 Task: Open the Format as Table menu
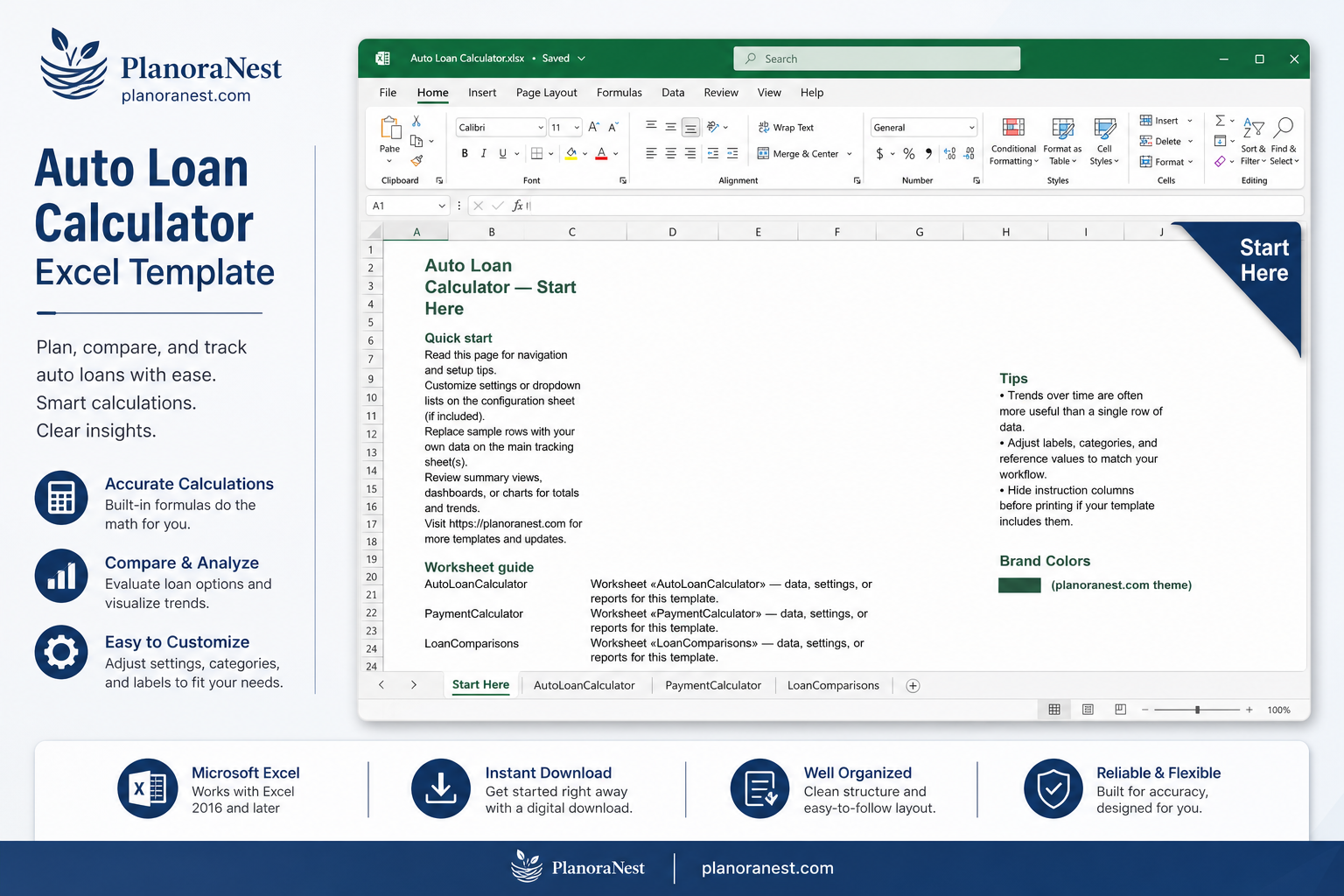coord(1062,141)
